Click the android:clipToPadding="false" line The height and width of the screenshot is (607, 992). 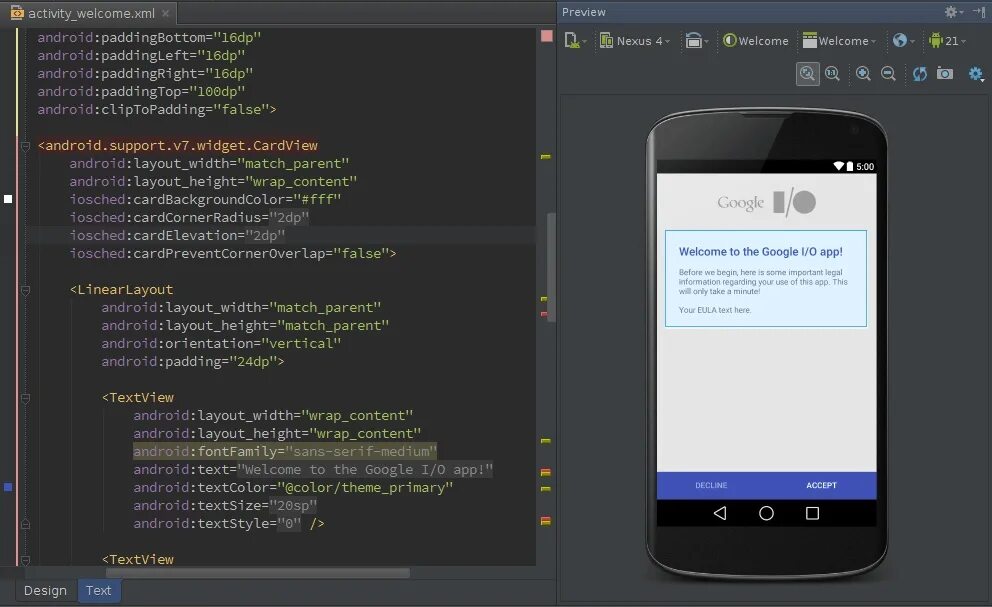click(x=157, y=110)
